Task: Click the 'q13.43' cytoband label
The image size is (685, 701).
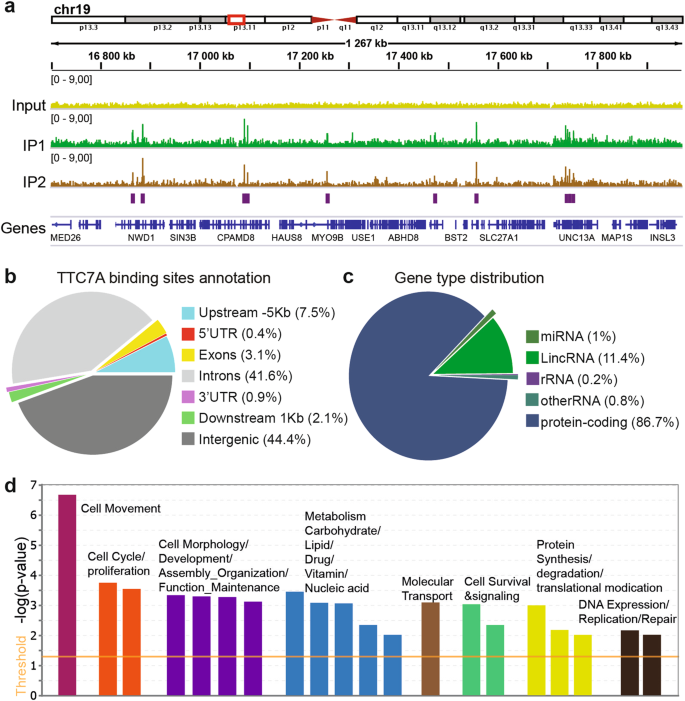Action: pos(667,28)
